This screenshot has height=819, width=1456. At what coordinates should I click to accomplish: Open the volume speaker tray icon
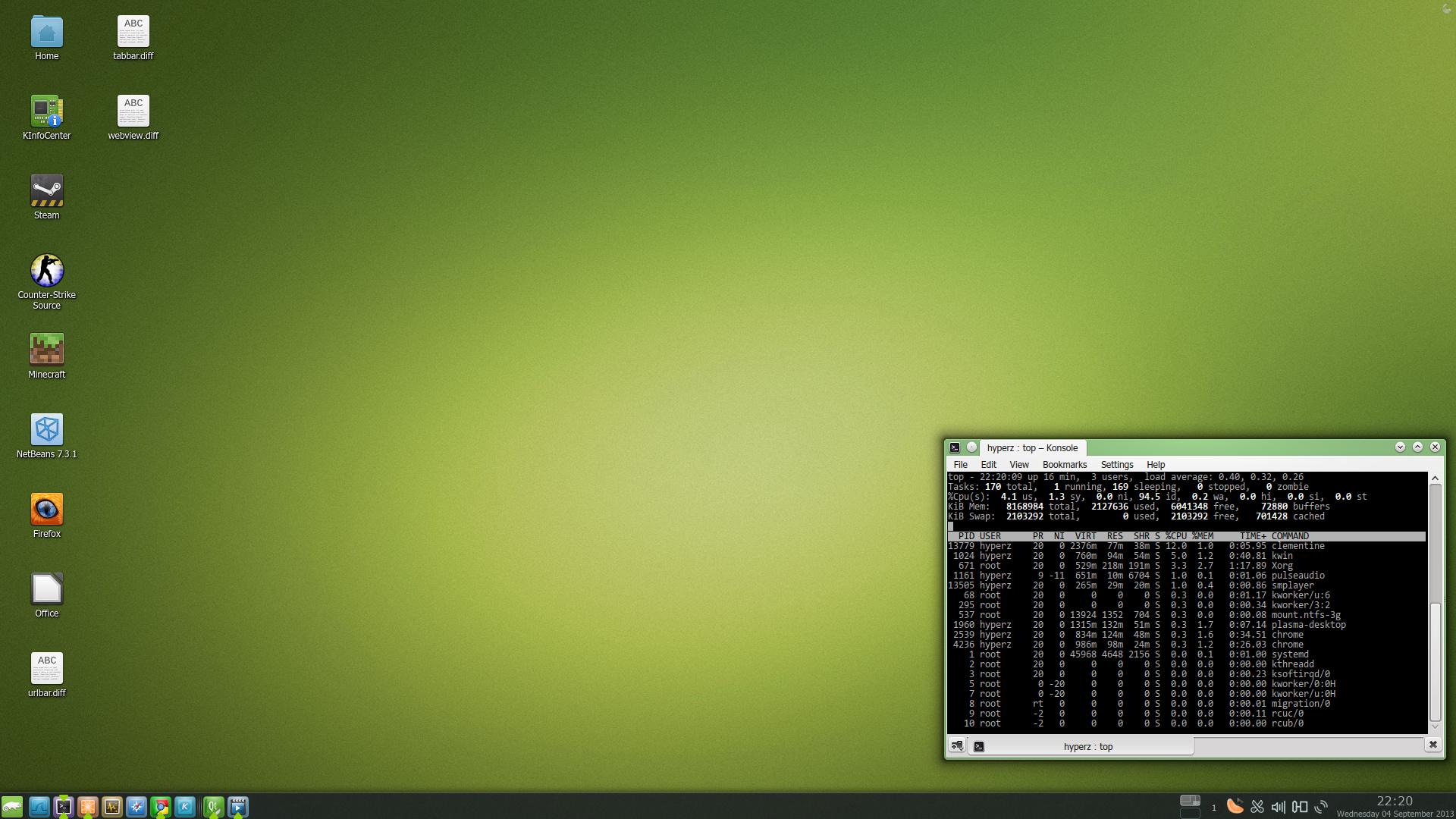point(1278,807)
